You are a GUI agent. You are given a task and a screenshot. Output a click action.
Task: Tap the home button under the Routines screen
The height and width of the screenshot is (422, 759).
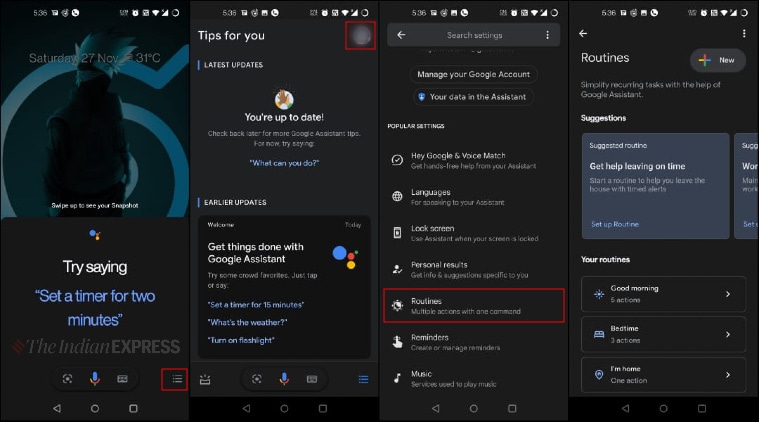[663, 408]
